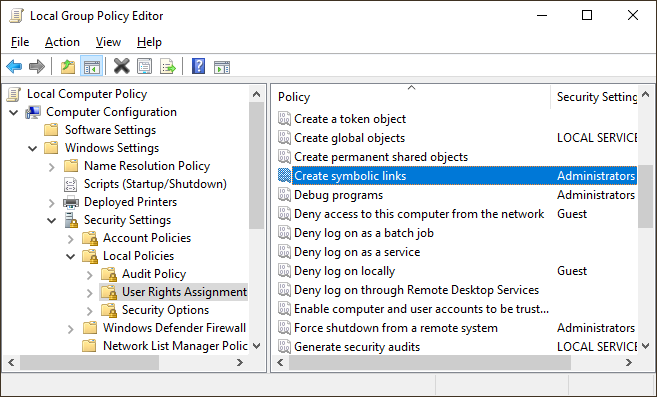Click the blue Help question mark icon
This screenshot has width=657, height=397.
pyautogui.click(x=198, y=66)
